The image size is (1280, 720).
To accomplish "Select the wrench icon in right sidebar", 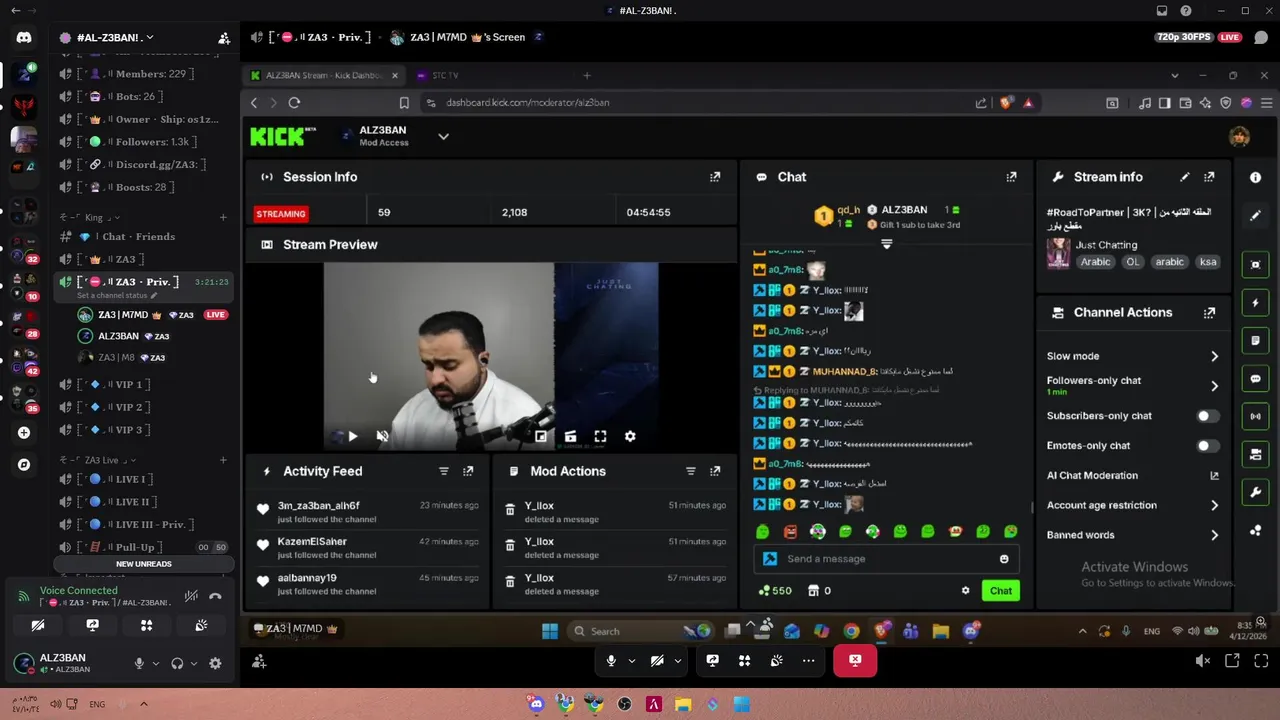I will (x=1255, y=492).
